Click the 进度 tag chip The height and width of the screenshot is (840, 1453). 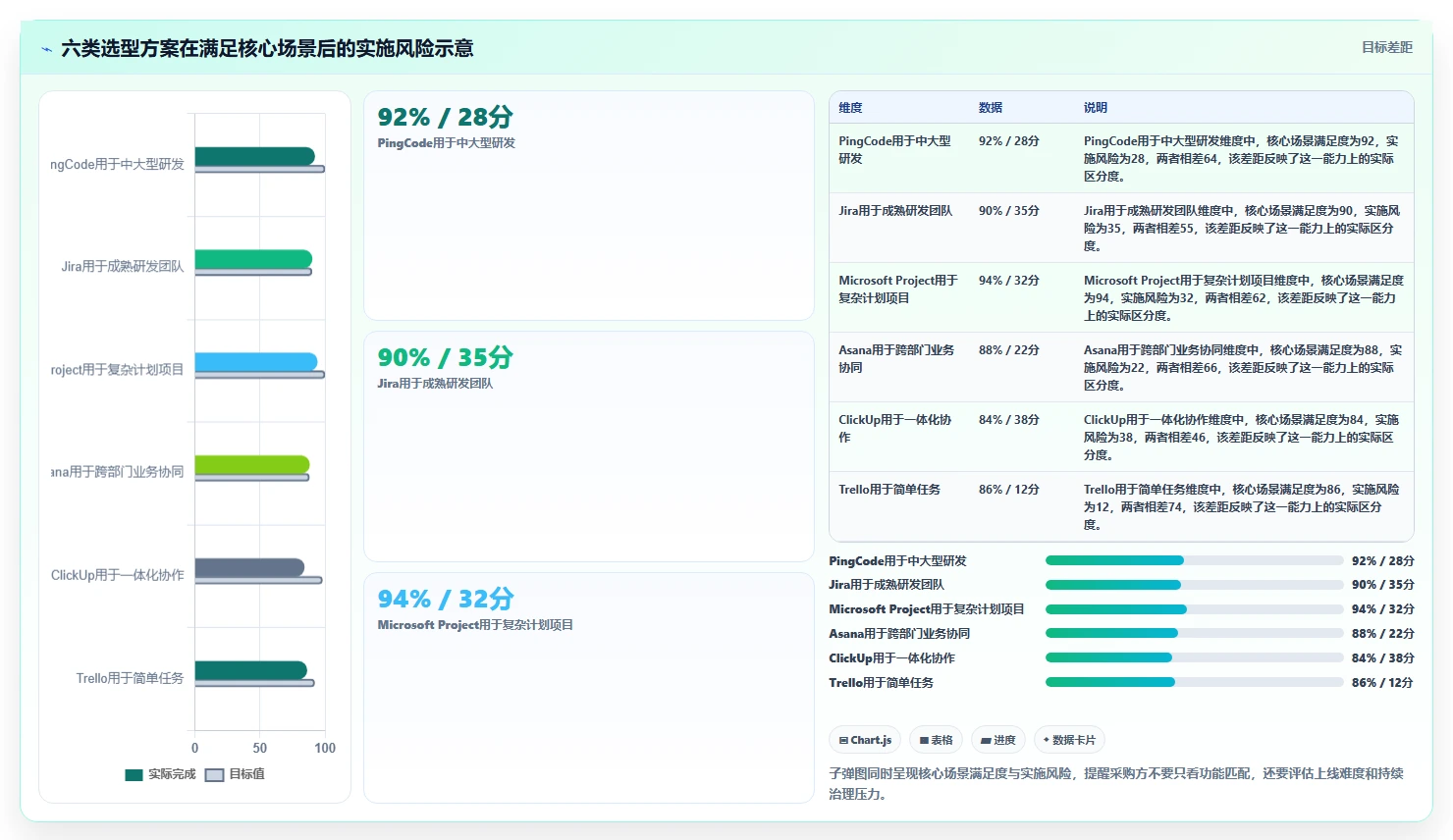click(997, 740)
